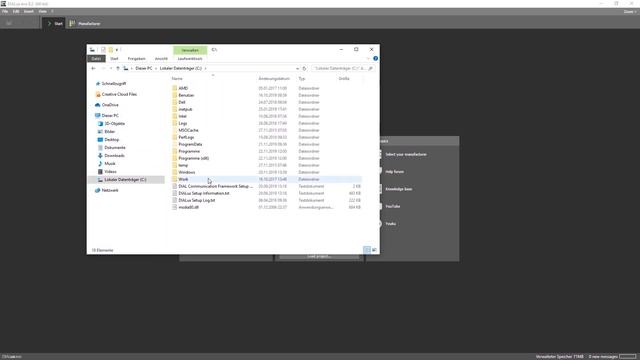This screenshot has height=360, width=640.
Task: Open Downloads in the navigation pane
Action: [114, 156]
